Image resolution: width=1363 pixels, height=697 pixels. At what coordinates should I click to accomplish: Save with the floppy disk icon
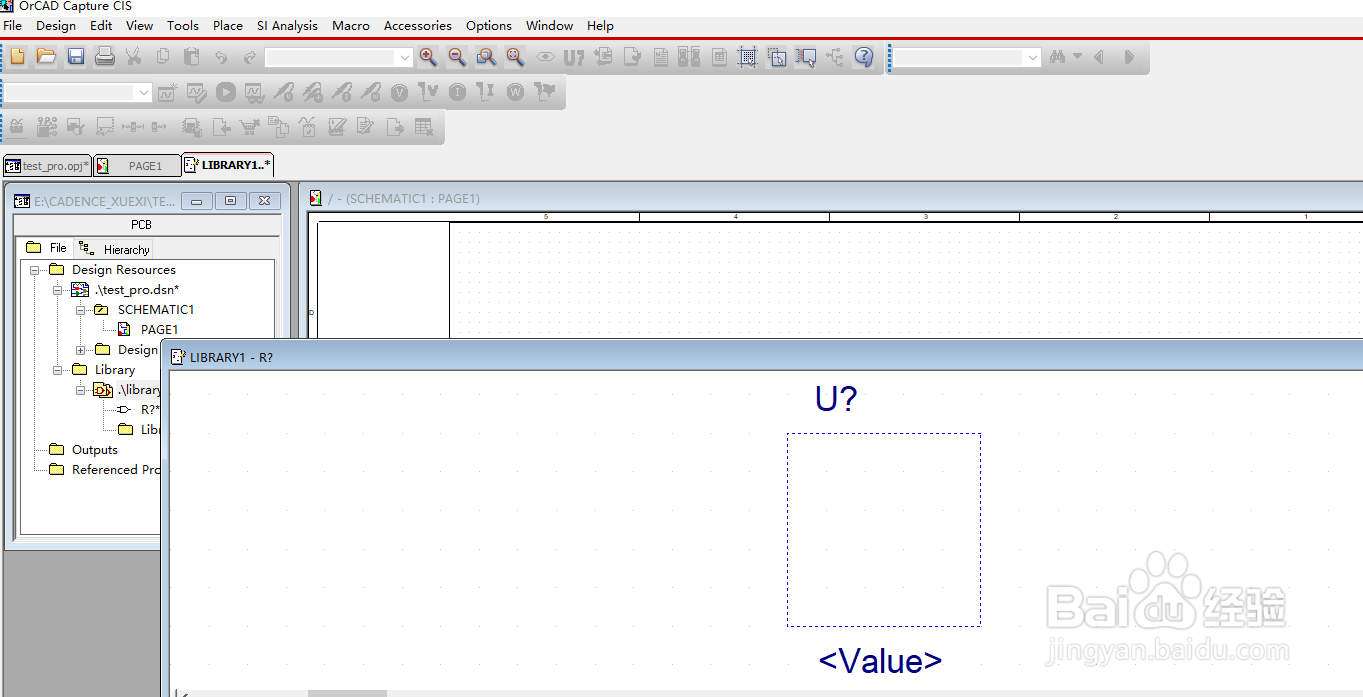coord(75,57)
